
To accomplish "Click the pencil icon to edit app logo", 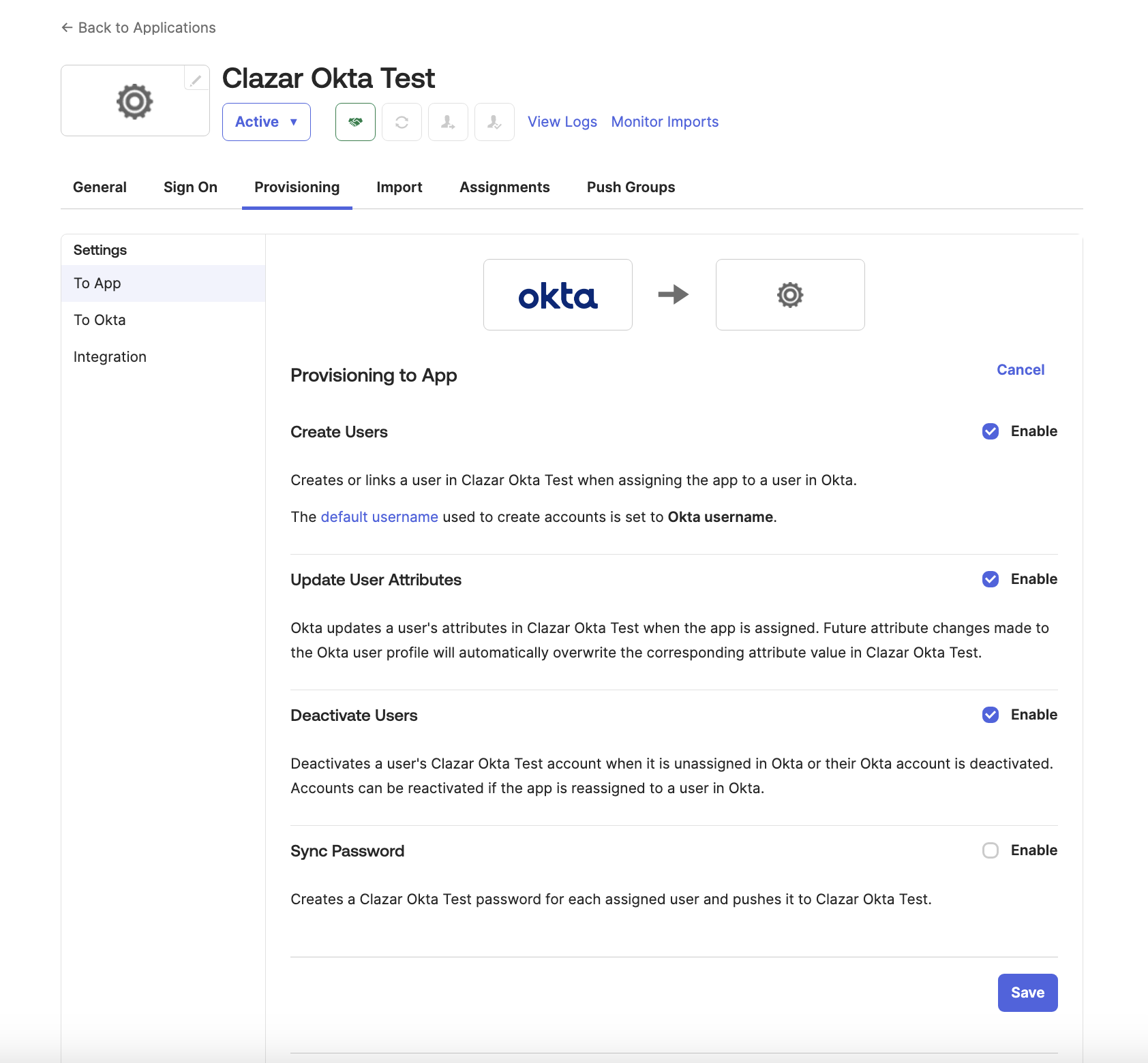I will [196, 79].
